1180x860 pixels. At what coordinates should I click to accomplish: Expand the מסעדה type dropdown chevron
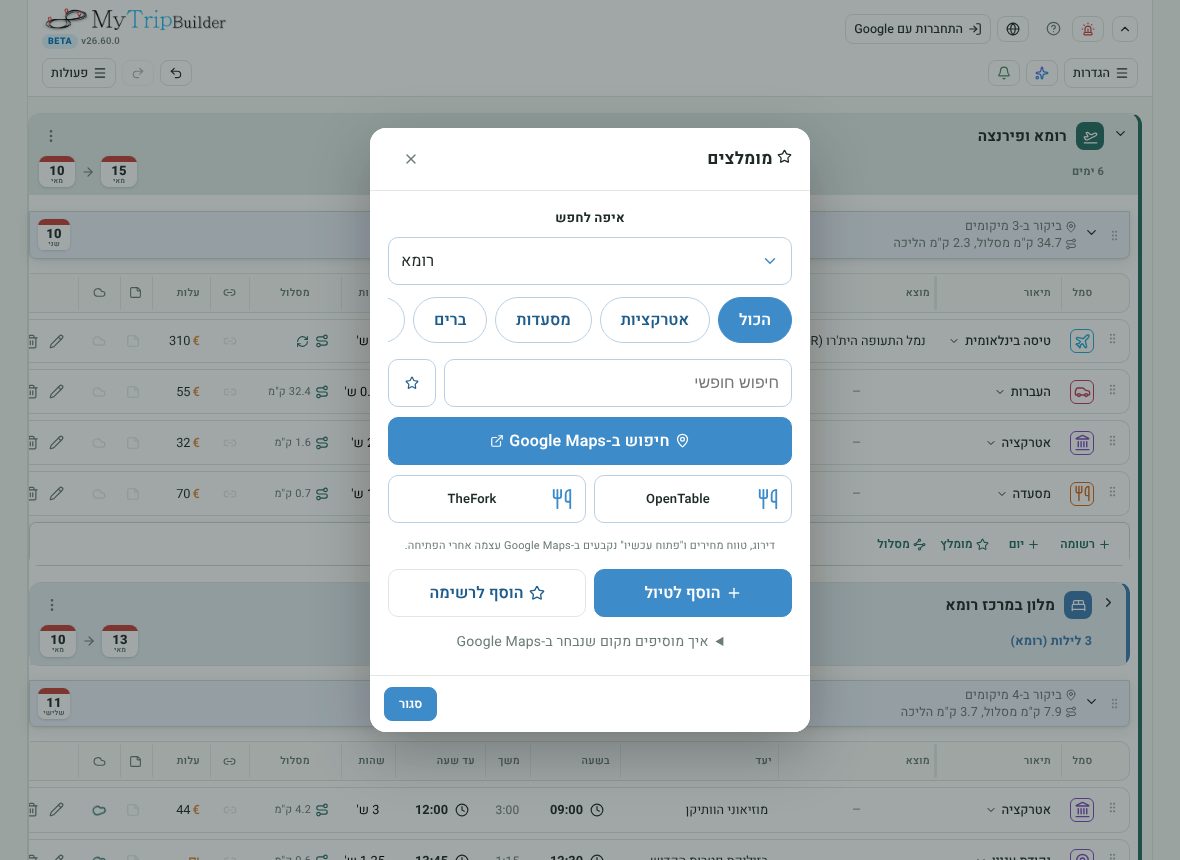1002,494
